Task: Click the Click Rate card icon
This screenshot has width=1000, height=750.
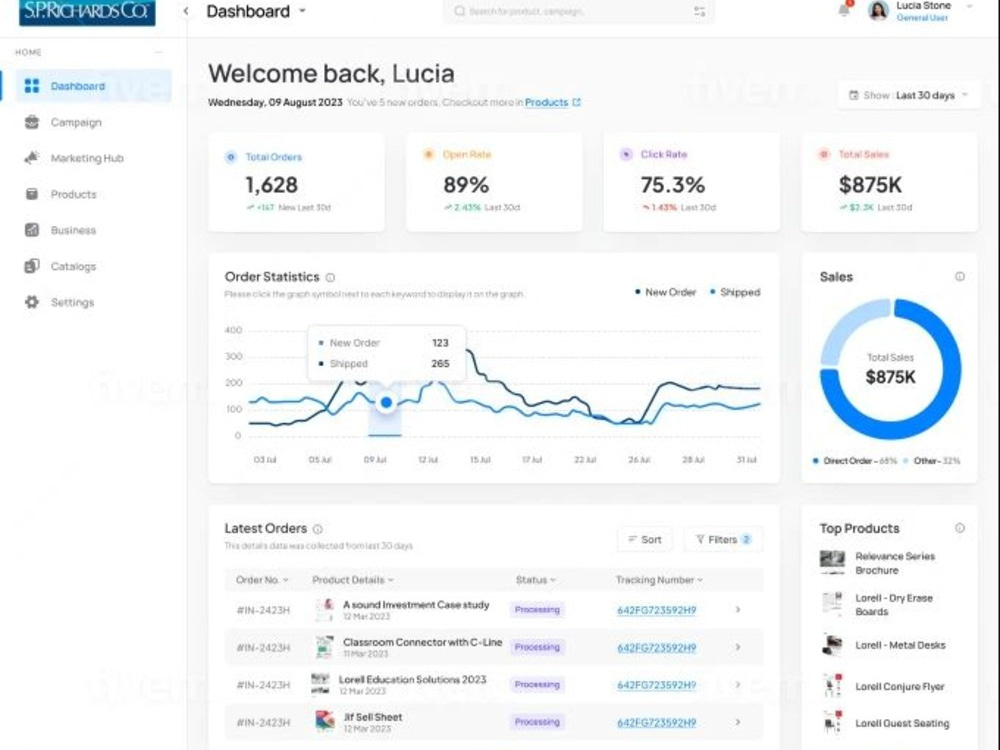Action: pyautogui.click(x=626, y=154)
